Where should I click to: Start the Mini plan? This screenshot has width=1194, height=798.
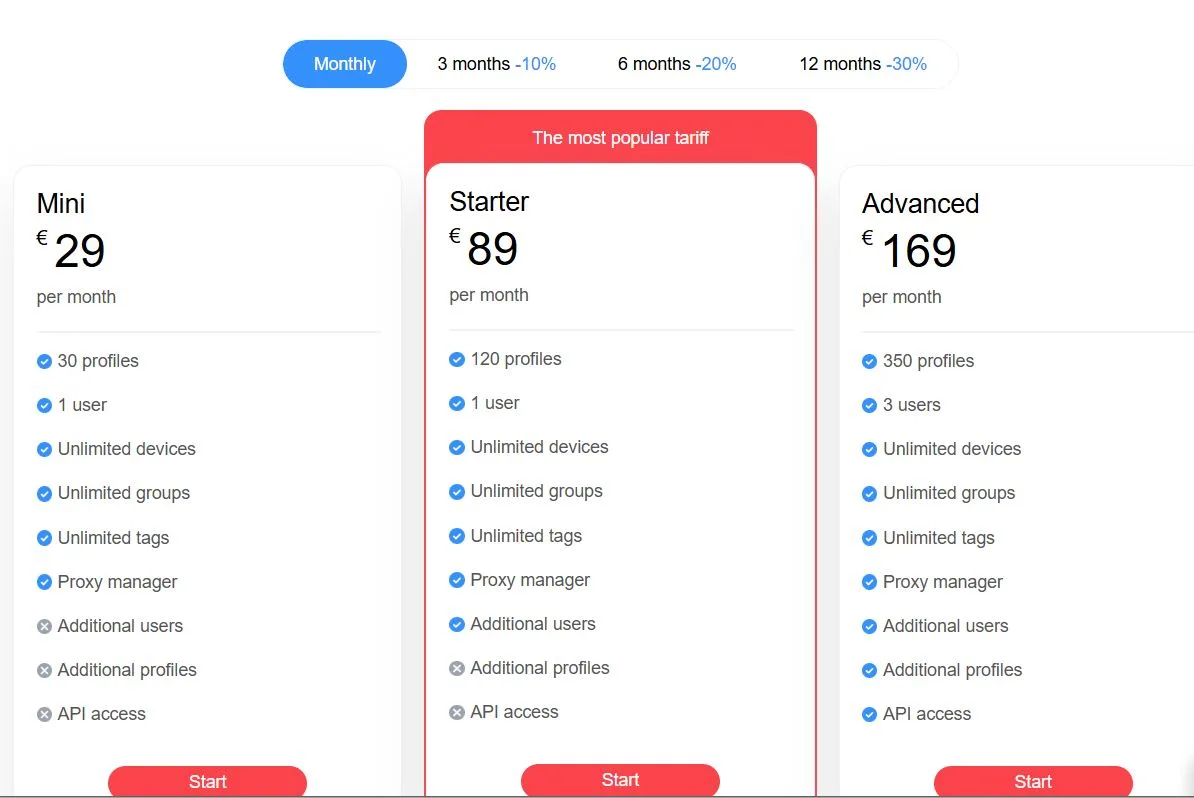[x=207, y=781]
